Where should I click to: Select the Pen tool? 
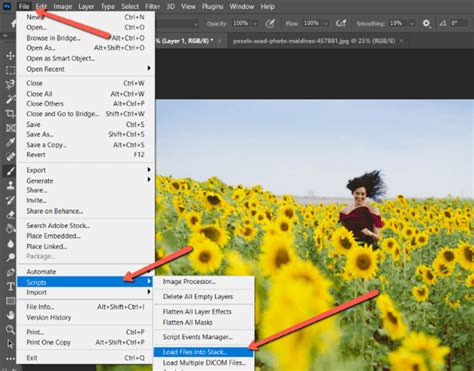(10, 272)
